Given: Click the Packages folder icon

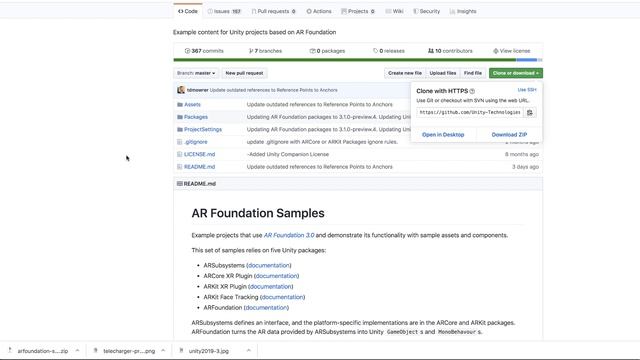Looking at the screenshot, I should tap(180, 117).
